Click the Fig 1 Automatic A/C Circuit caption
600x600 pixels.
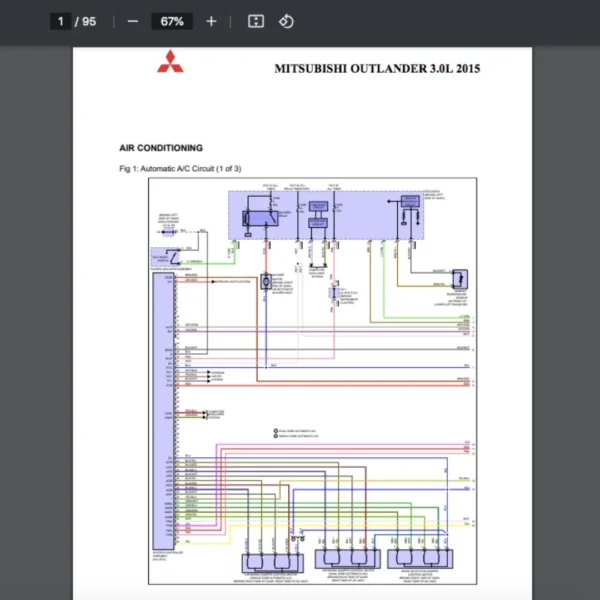point(180,169)
